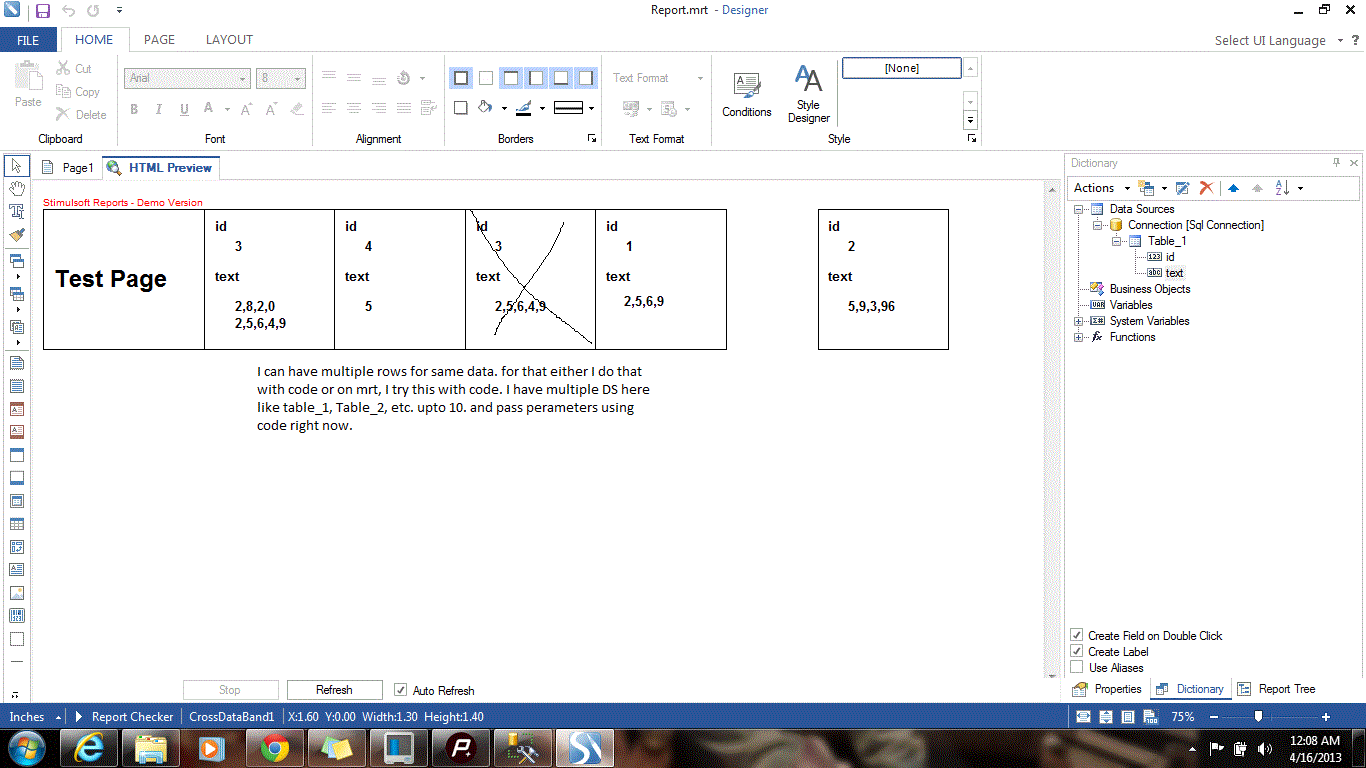Open Windows Explorer folder on taskbar
The width and height of the screenshot is (1366, 768).
pos(151,747)
